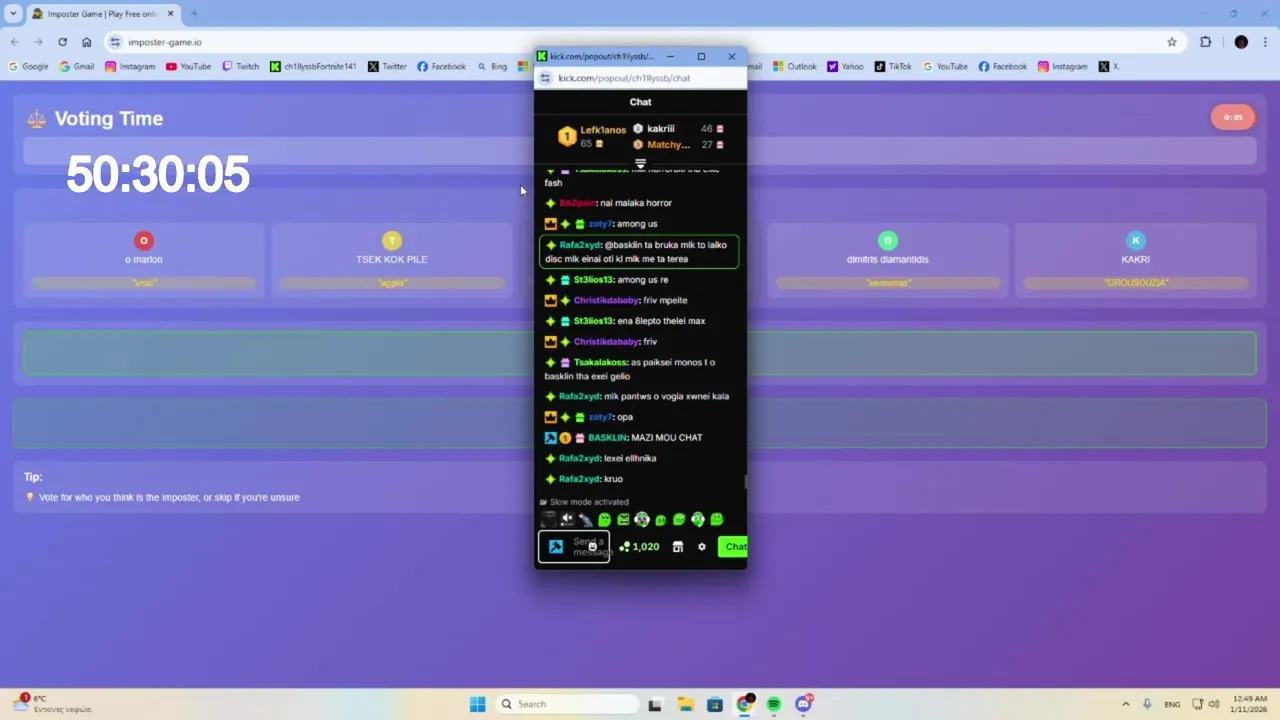Click St3lios13 username on 'among us re'

click(593, 280)
